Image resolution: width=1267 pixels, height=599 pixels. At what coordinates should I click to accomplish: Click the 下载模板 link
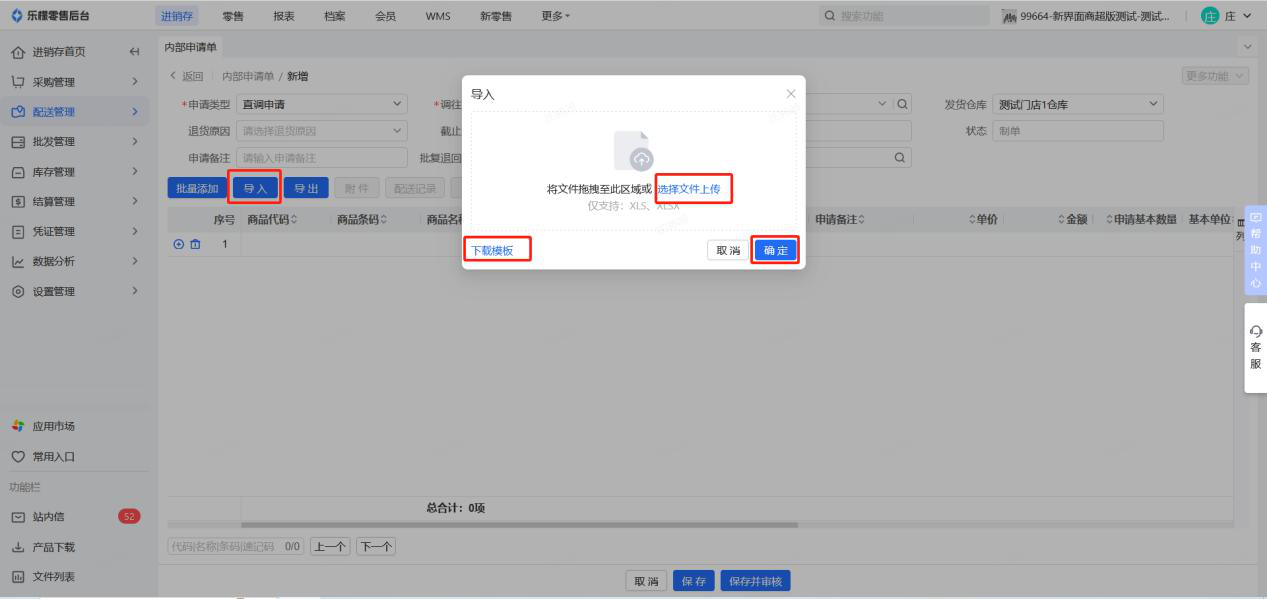(492, 251)
